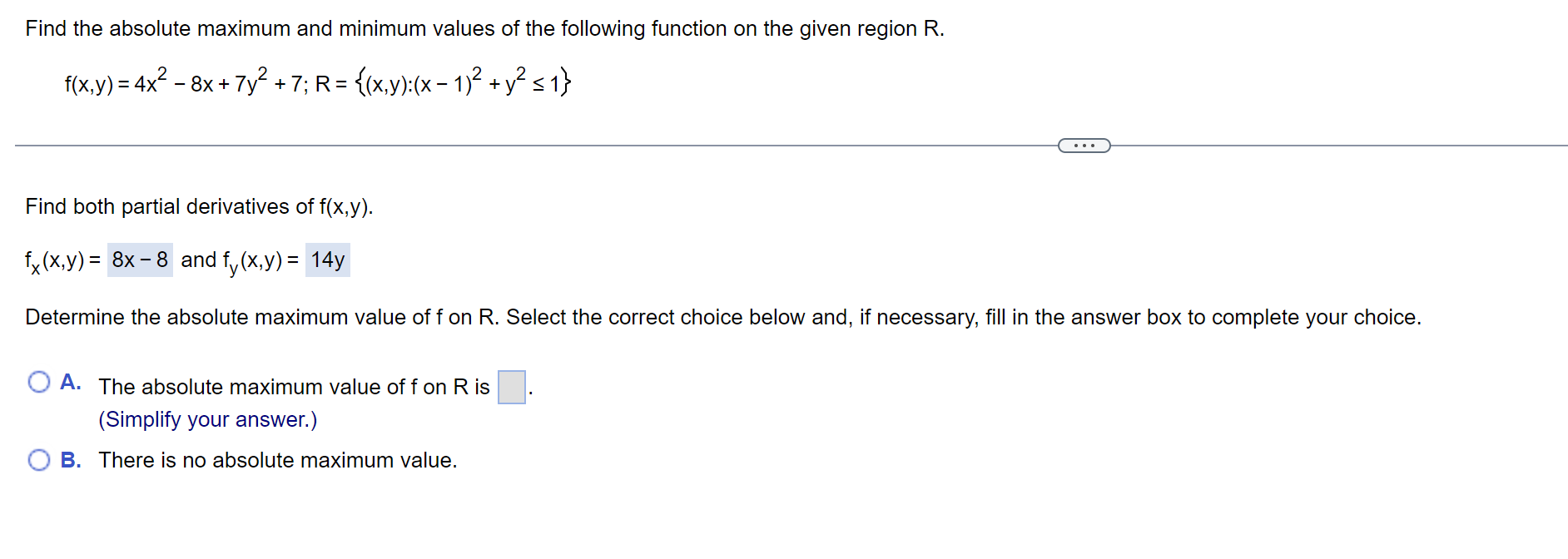Click the option B label text
Screen dimensions: 1568x559
72,458
